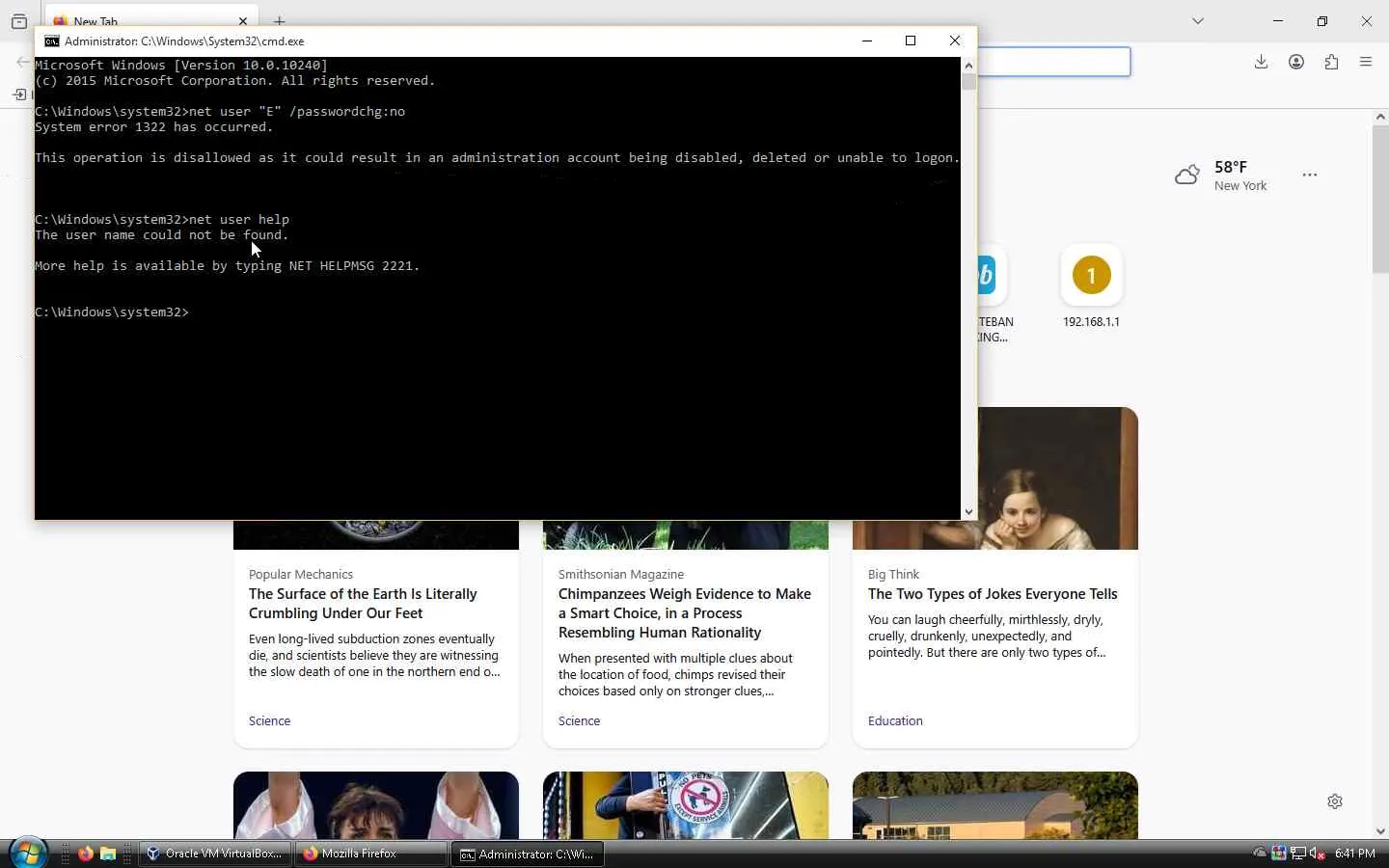Click the Popular Mechanics source label
This screenshot has width=1389, height=868.
click(x=301, y=574)
